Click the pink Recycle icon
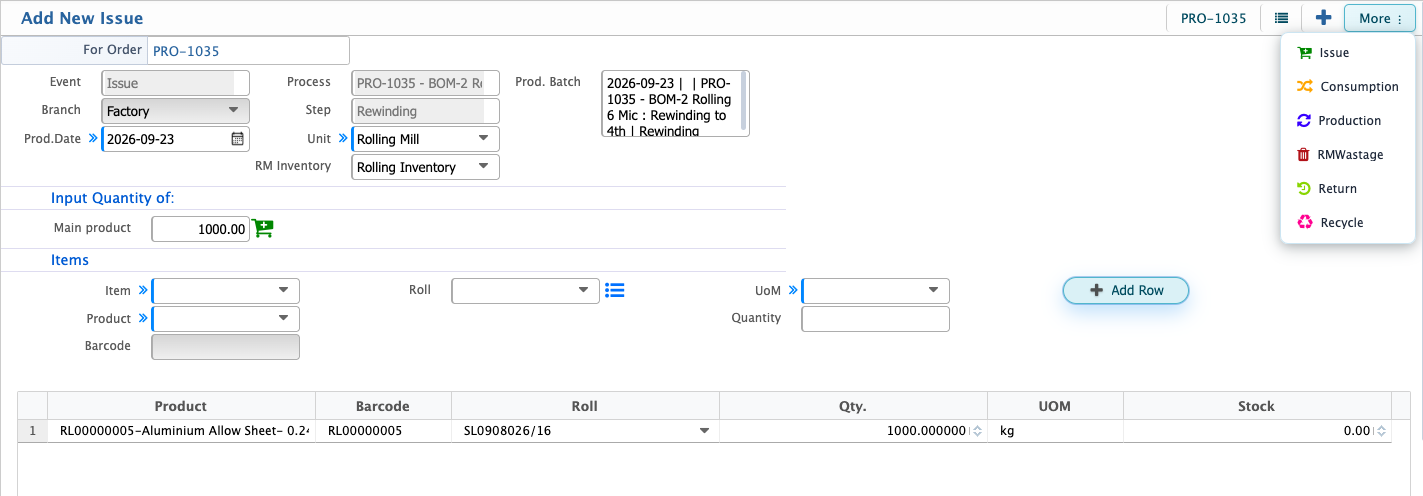Screen dimensions: 1423x496 1304,223
